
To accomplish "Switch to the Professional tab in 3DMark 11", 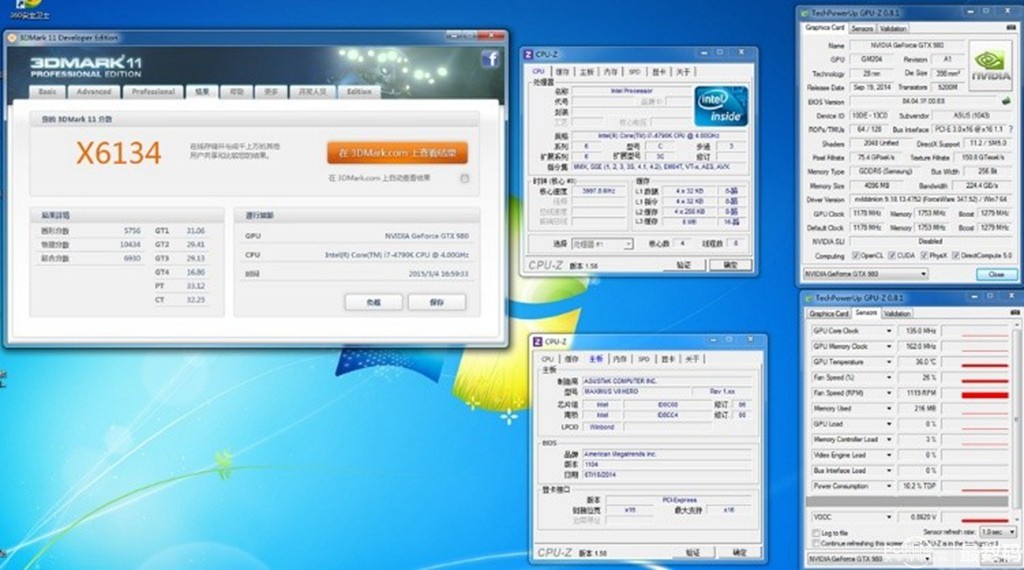I will click(153, 92).
